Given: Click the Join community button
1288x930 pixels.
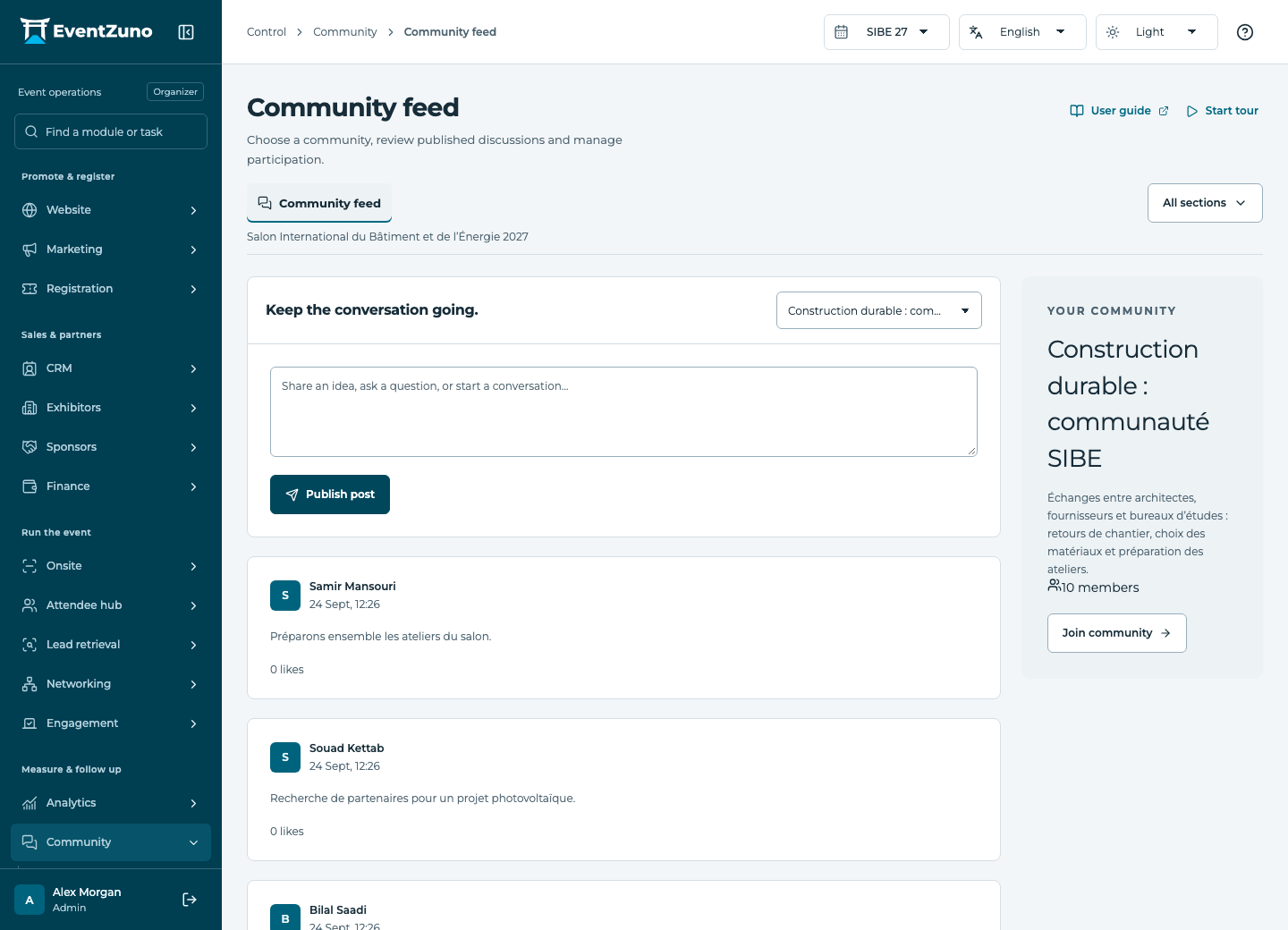Looking at the screenshot, I should (x=1117, y=633).
